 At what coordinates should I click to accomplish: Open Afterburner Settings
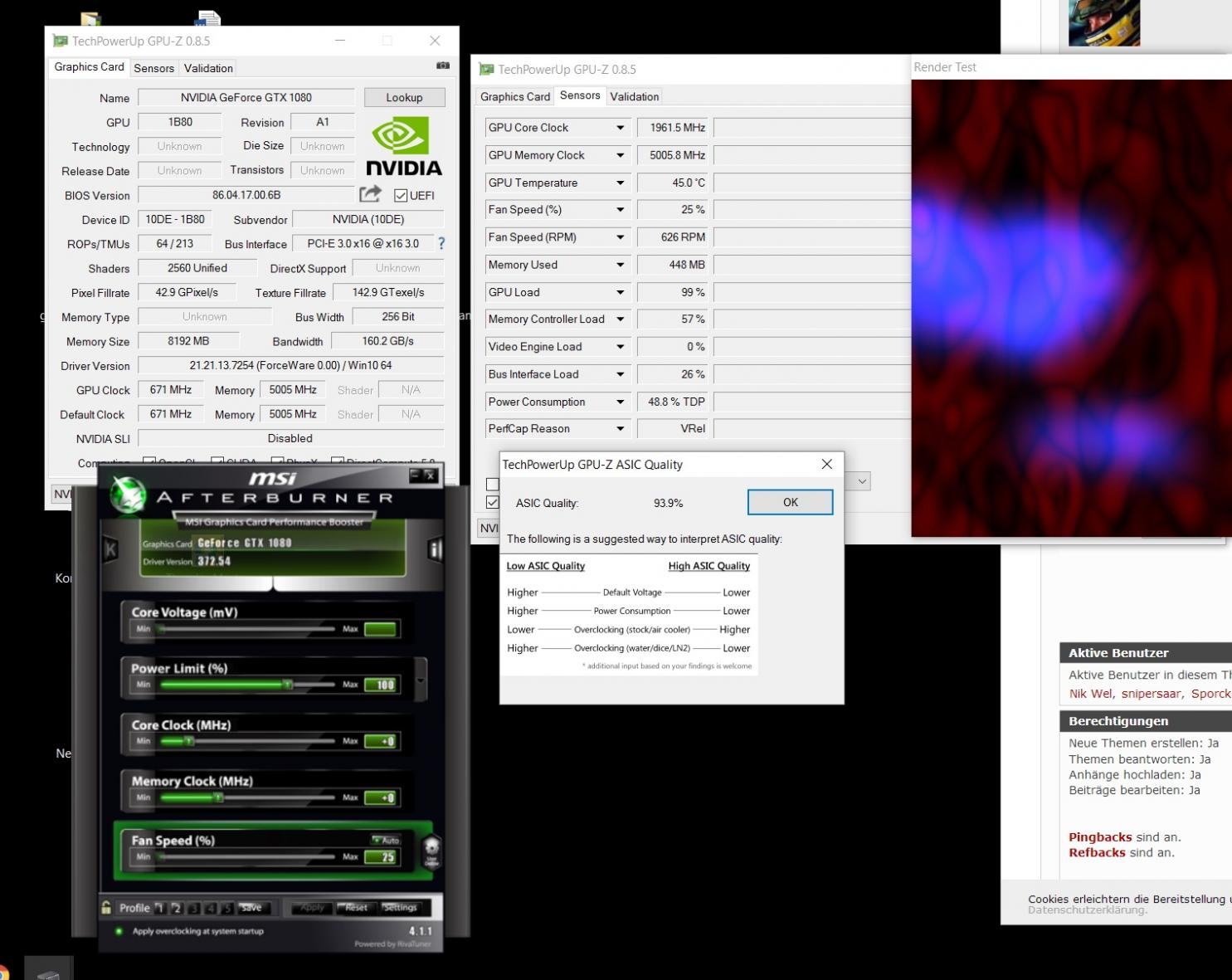click(x=400, y=908)
